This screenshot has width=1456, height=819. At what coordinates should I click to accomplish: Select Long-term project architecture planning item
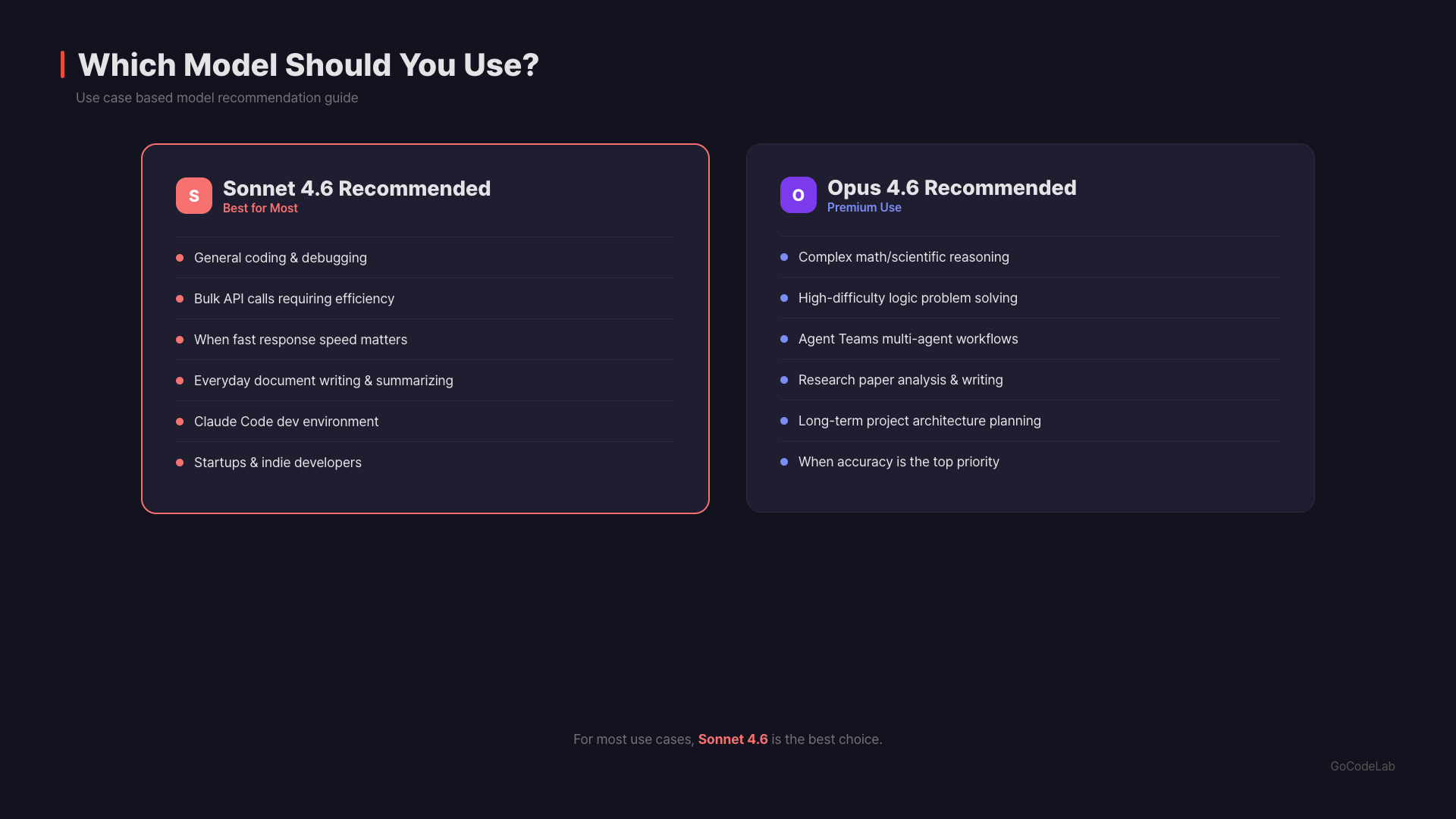919,421
